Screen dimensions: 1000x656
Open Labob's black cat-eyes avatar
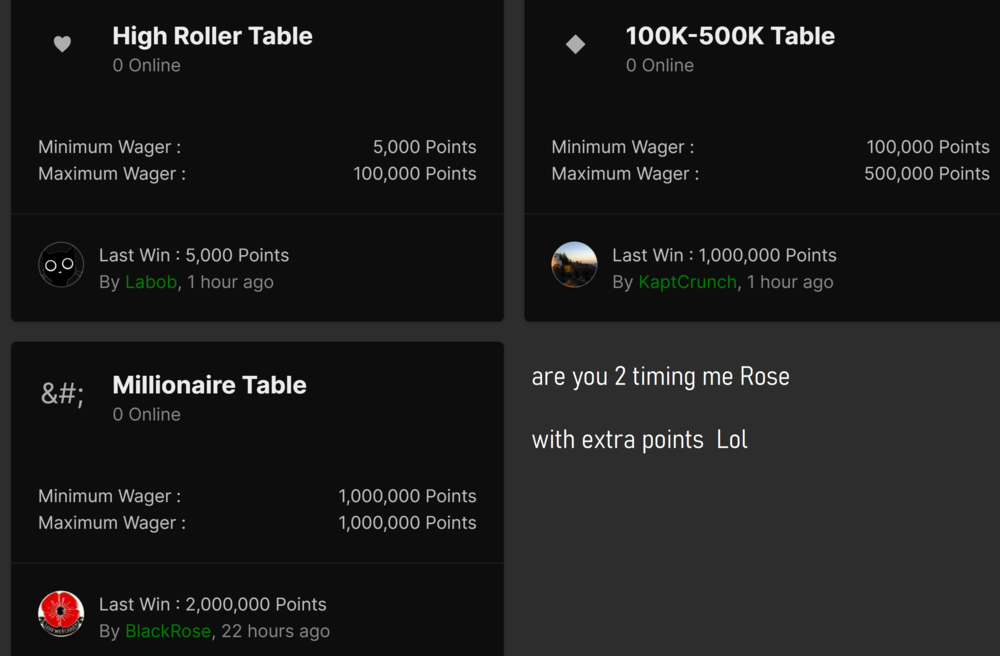pos(61,265)
